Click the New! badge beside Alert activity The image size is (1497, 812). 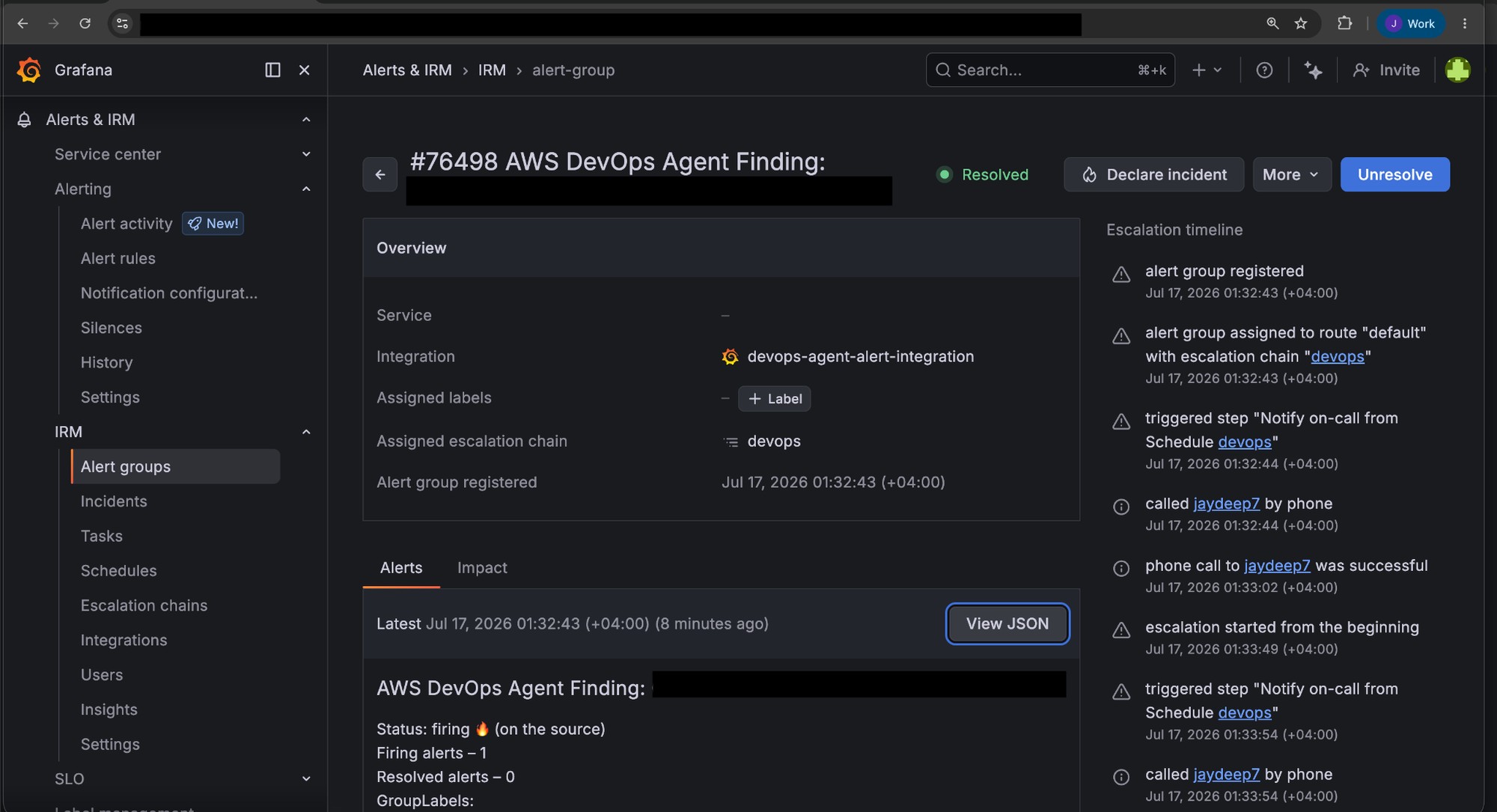point(213,224)
